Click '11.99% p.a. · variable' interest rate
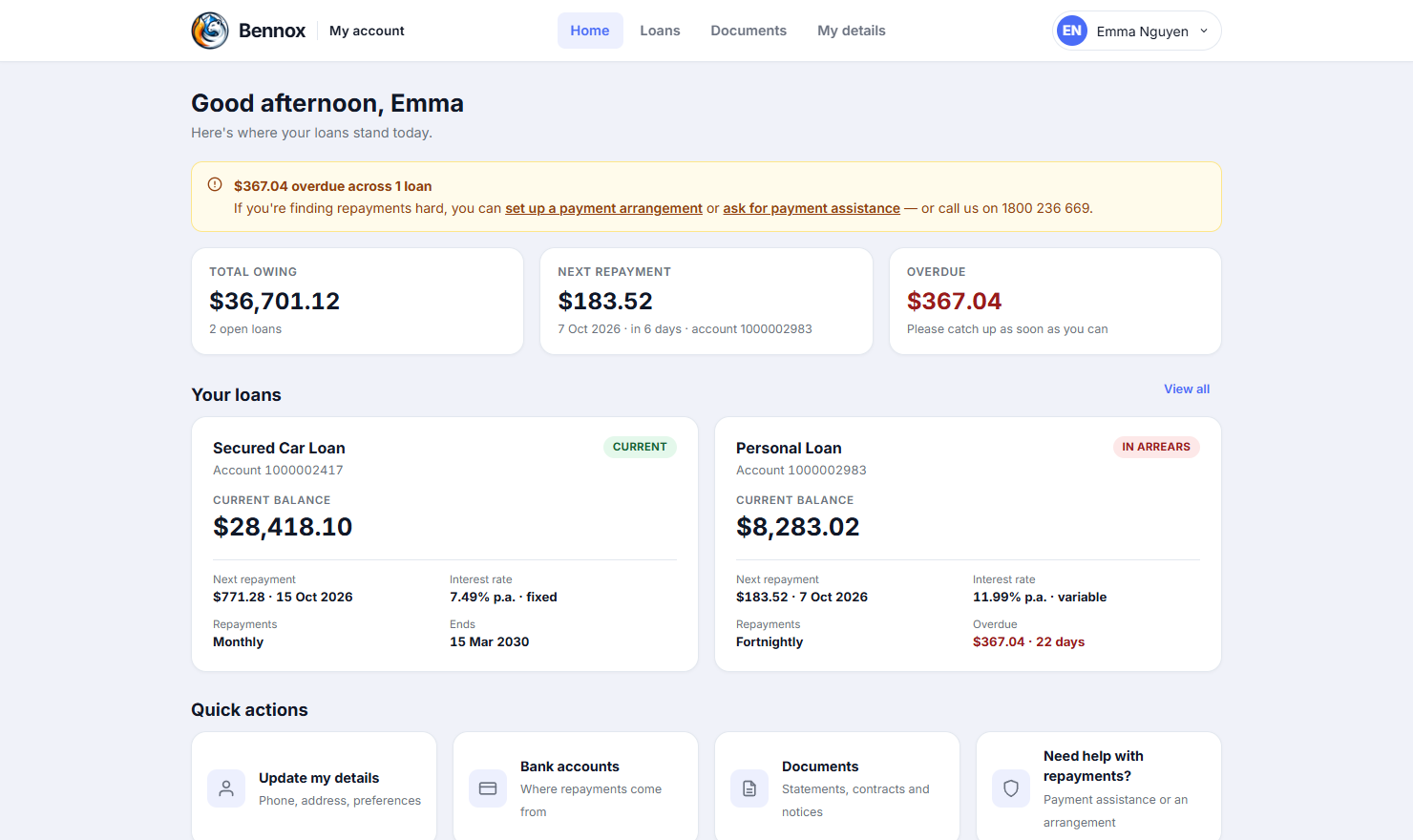Image resolution: width=1413 pixels, height=840 pixels. click(x=1040, y=597)
